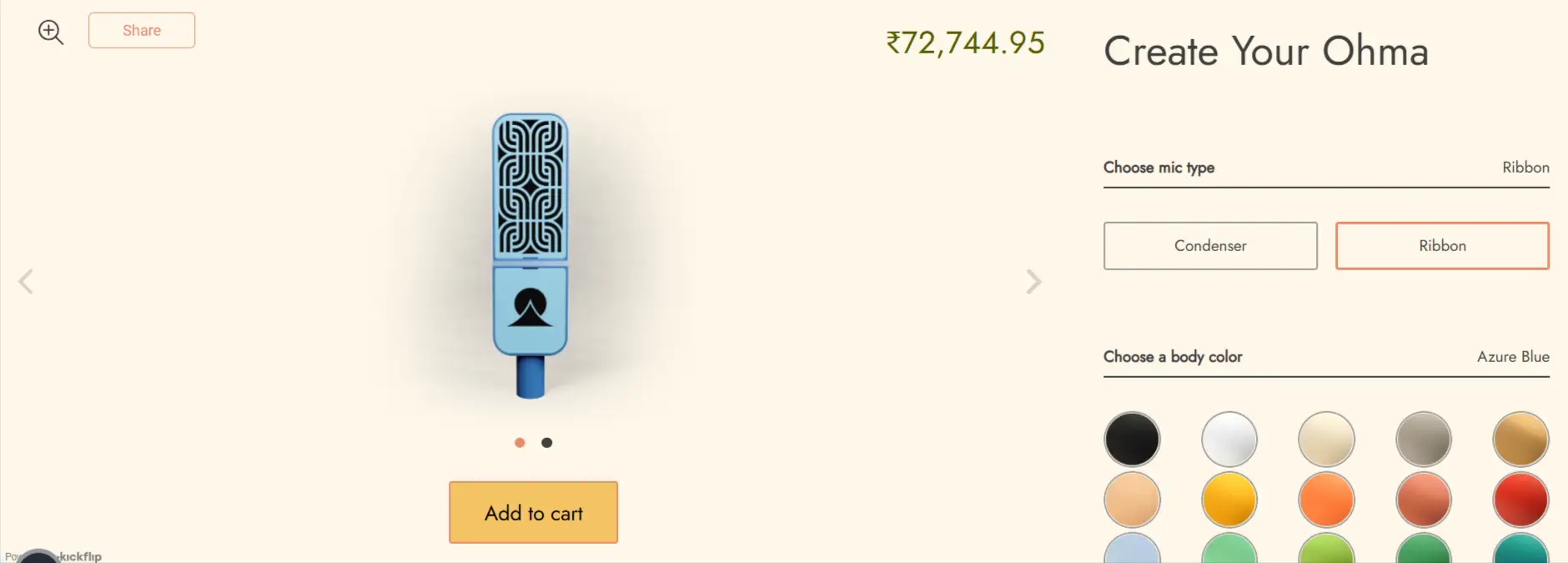Viewport: 1568px width, 563px height.
Task: Collapse the Choose a body color section
Action: pos(1326,357)
